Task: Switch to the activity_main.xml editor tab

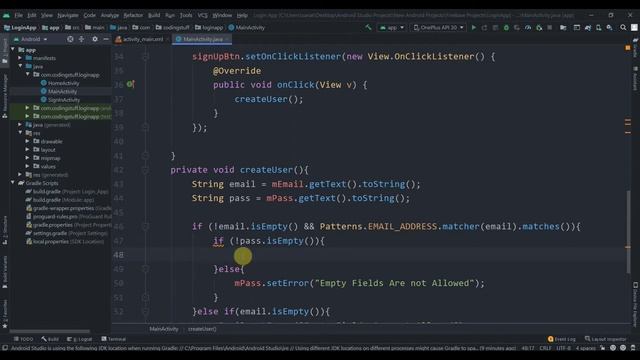Action: [142, 39]
